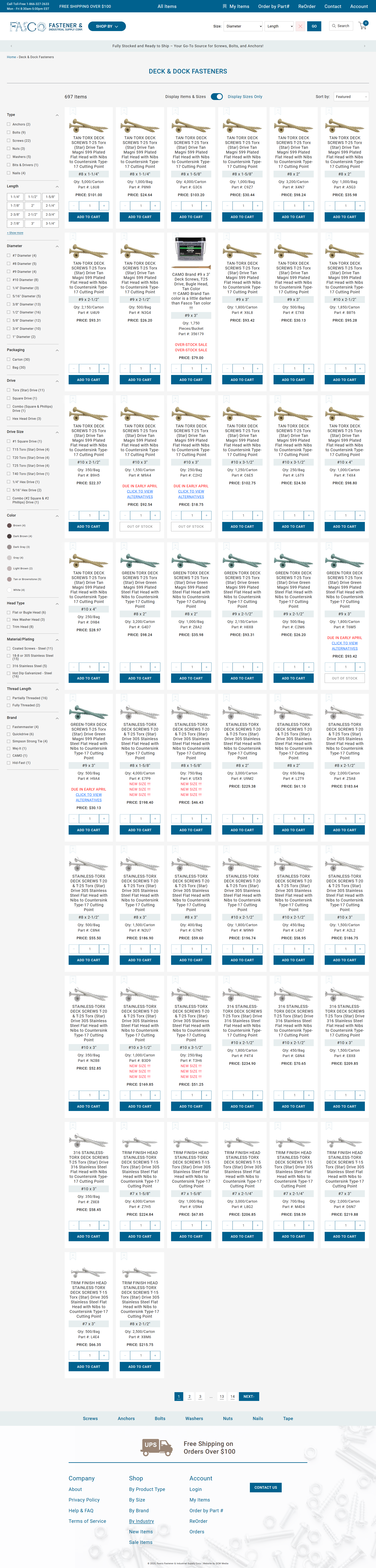Viewport: 376px width, 1568px height.
Task: Show the next banner announcement arrow
Action: pyautogui.click(x=364, y=46)
